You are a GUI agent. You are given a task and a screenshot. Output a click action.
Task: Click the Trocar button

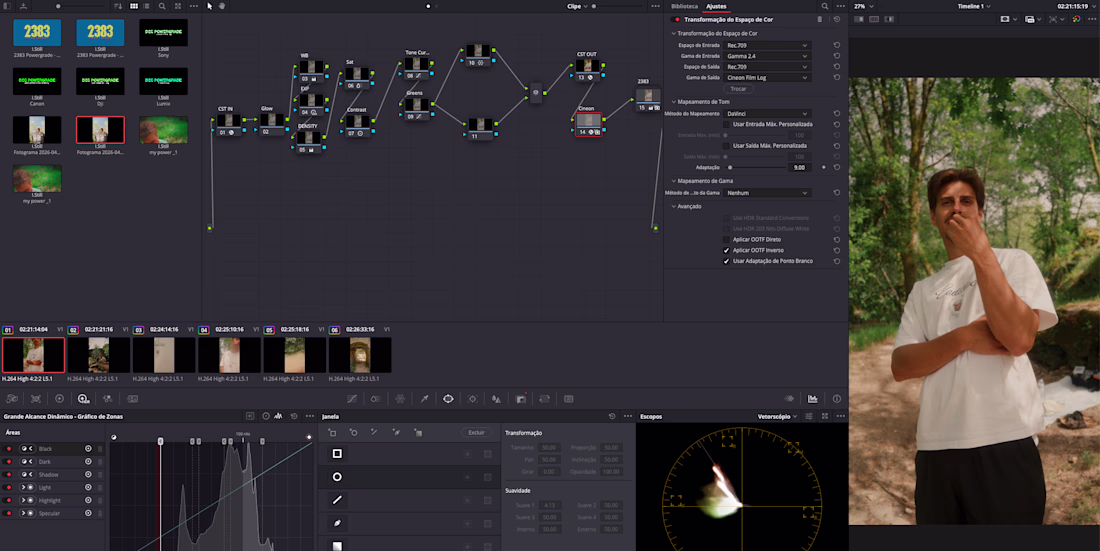point(738,89)
